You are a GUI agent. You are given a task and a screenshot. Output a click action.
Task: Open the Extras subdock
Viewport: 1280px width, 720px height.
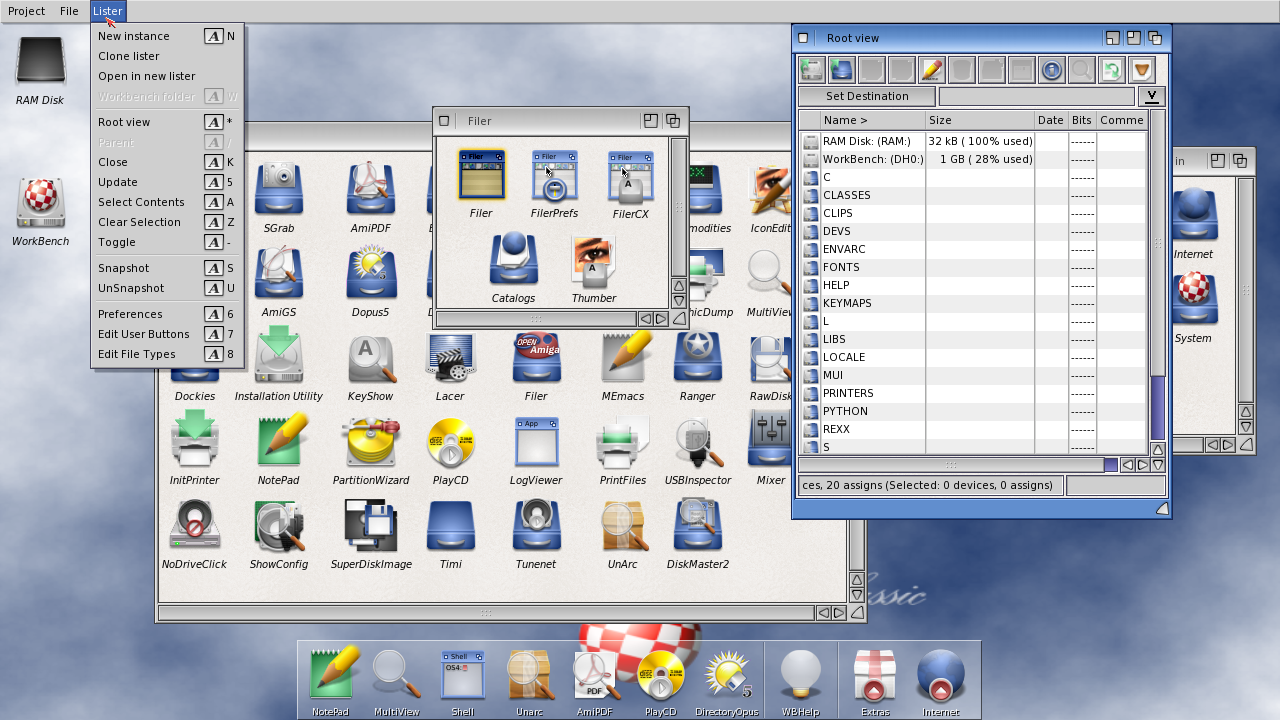[874, 683]
